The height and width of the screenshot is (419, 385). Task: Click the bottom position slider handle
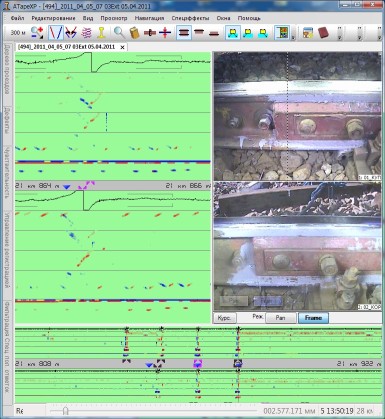[65, 411]
